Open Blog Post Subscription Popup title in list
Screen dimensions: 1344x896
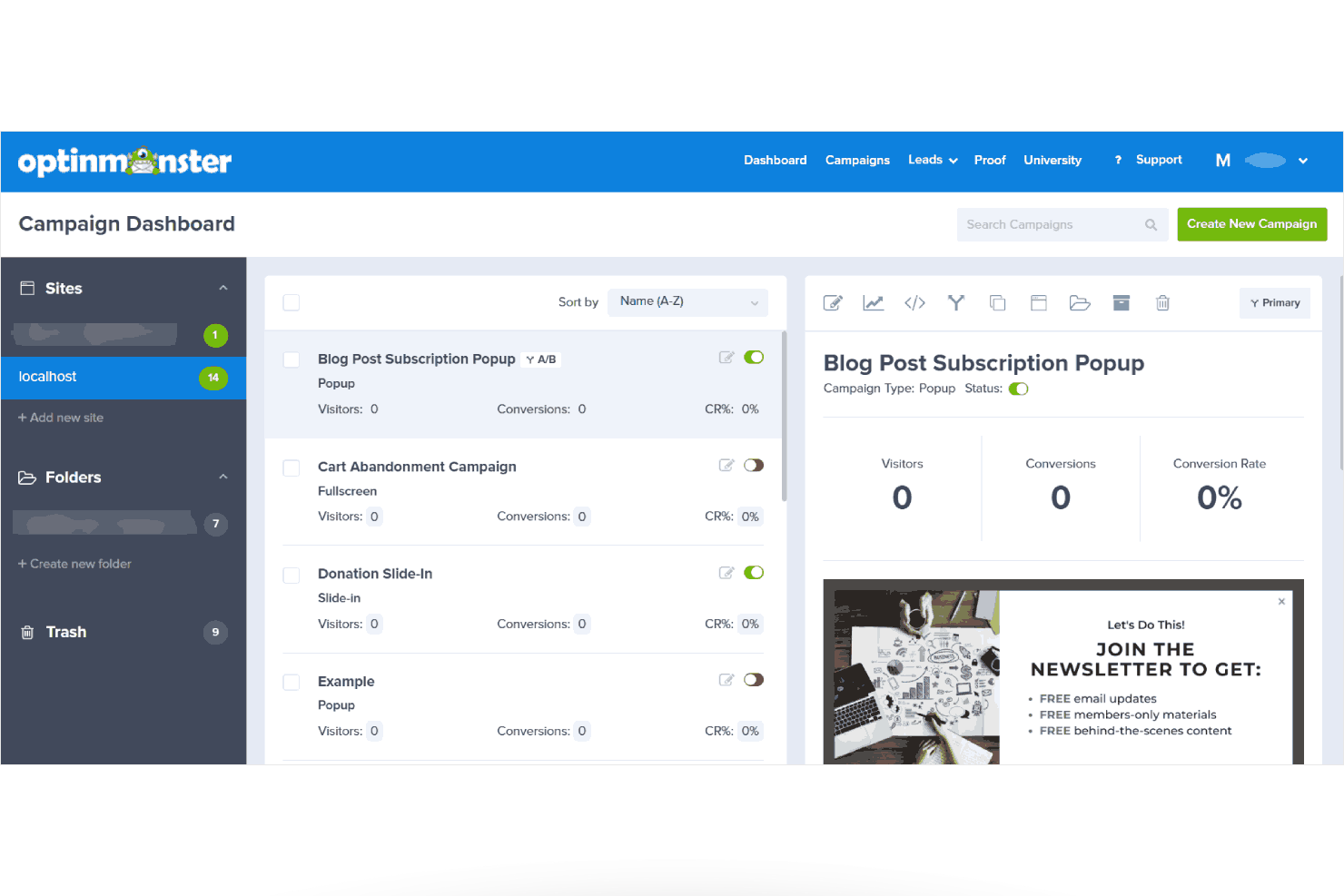(417, 359)
